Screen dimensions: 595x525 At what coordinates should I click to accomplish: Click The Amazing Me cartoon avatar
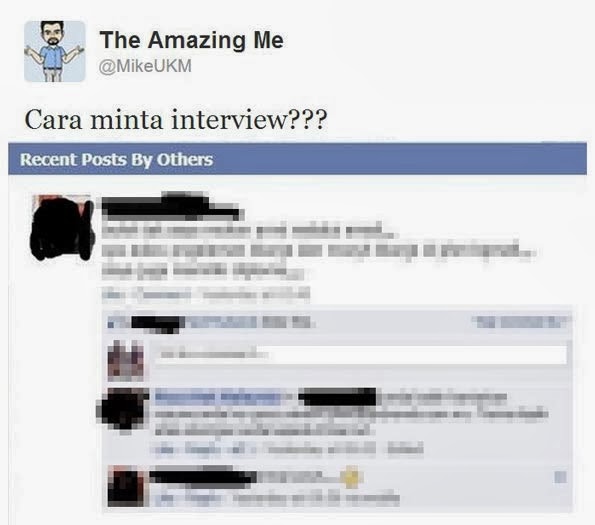click(x=55, y=51)
